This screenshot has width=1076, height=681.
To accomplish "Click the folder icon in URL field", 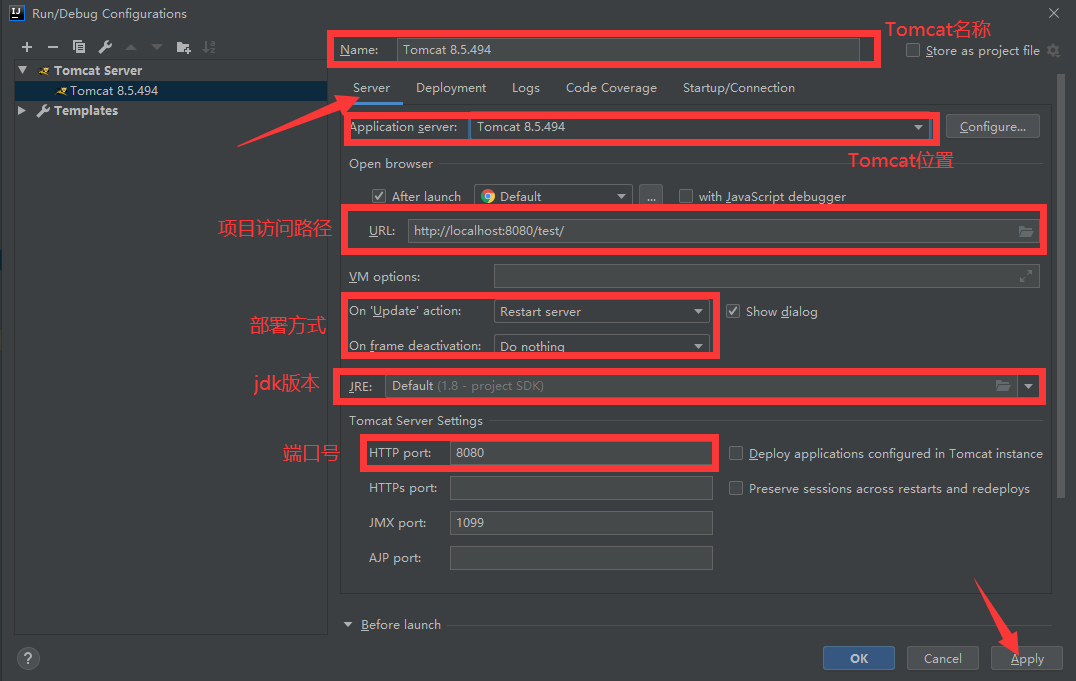I will point(1026,231).
